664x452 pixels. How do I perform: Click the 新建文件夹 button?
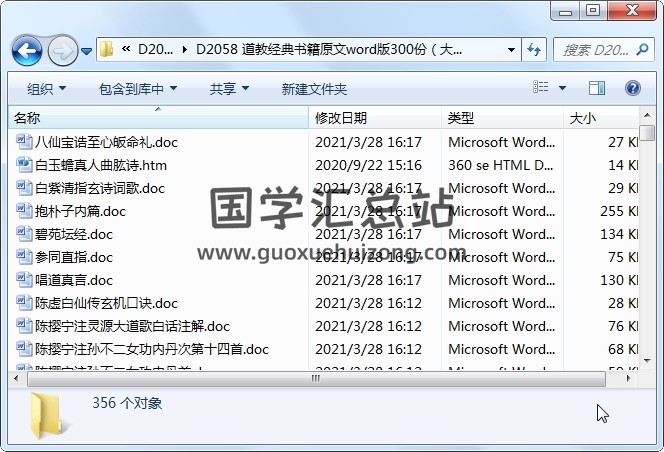[x=314, y=88]
